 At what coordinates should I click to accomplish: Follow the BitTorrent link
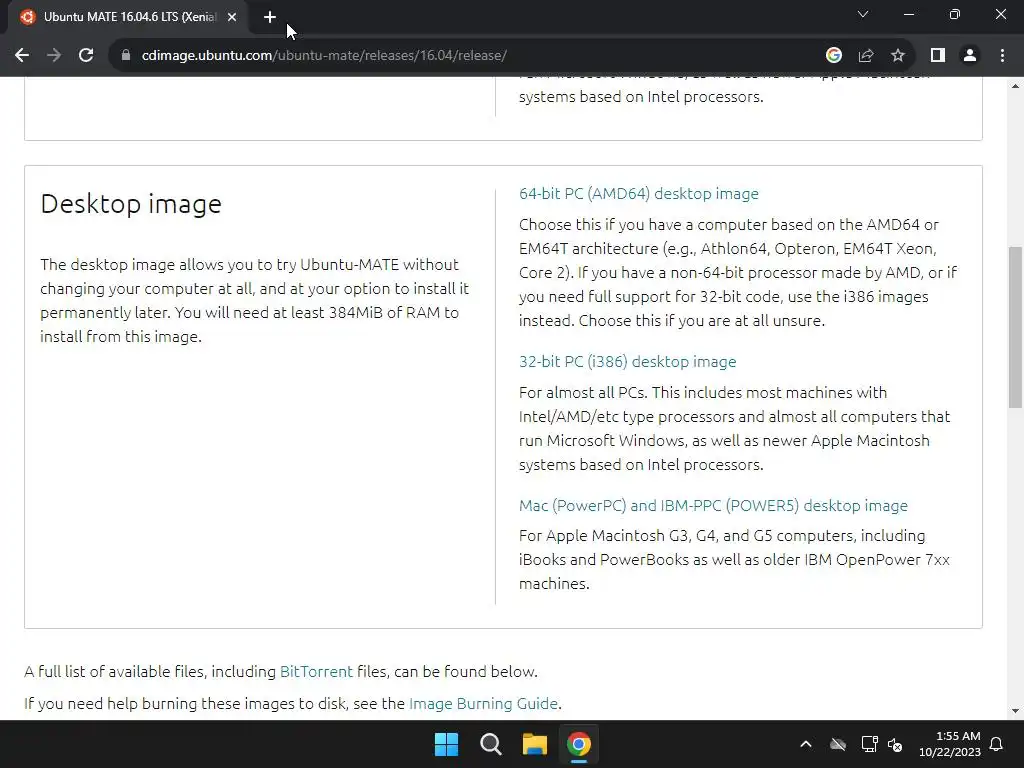(316, 671)
